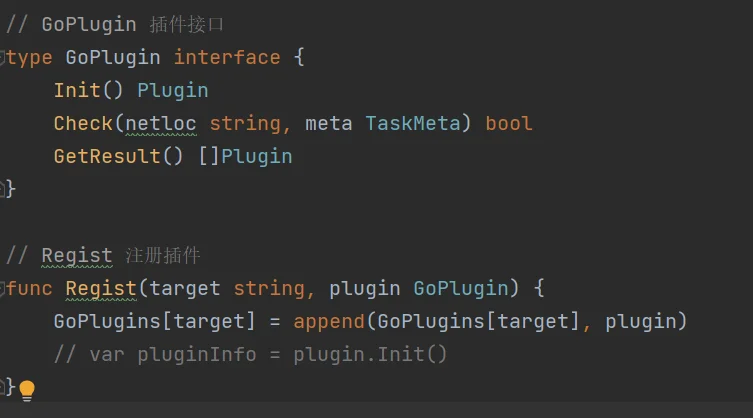Screen dimensions: 753x418
Task: Click the GoPlugin type in Regist parameters
Action: tap(461, 289)
